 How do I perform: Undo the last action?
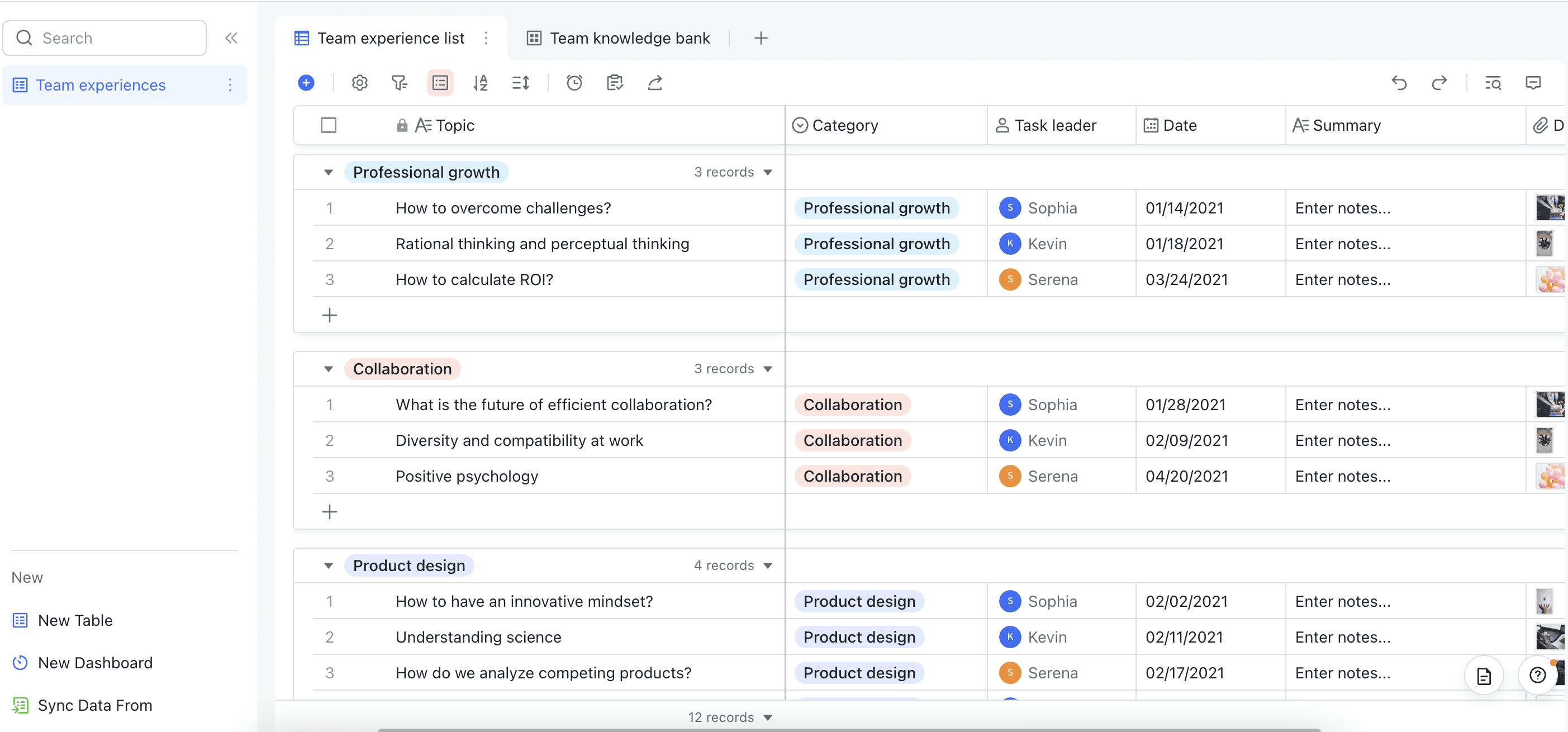(x=1399, y=83)
